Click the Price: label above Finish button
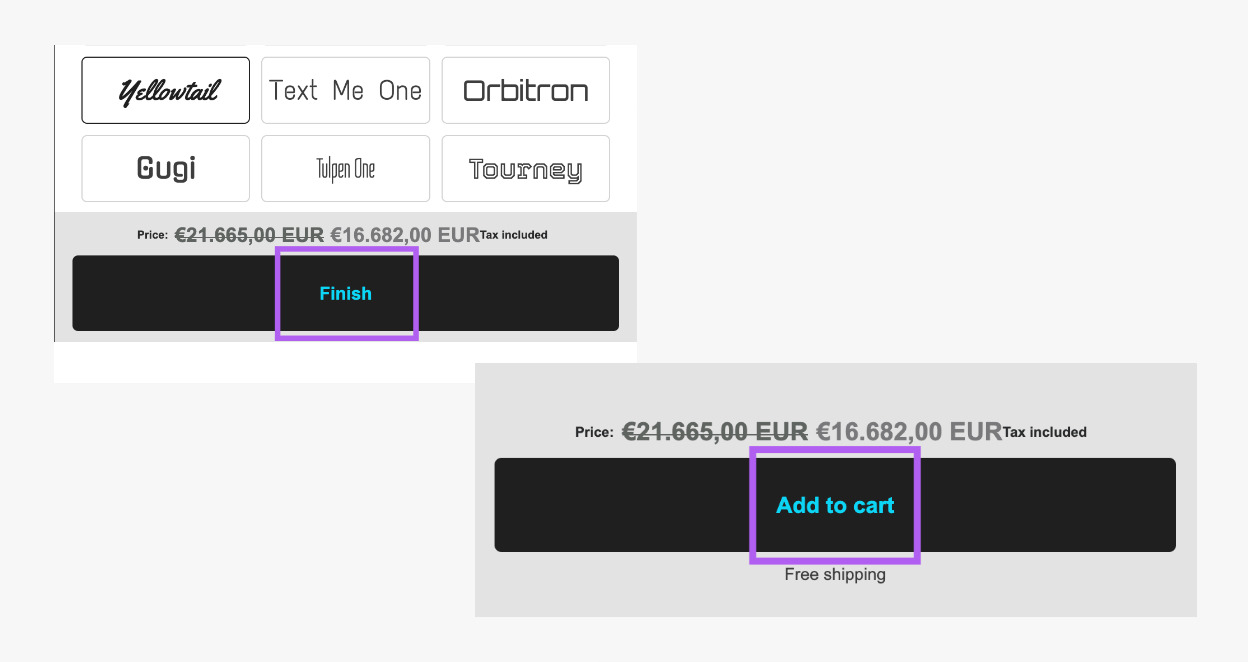Screen dimensions: 1248x662 [x=152, y=235]
